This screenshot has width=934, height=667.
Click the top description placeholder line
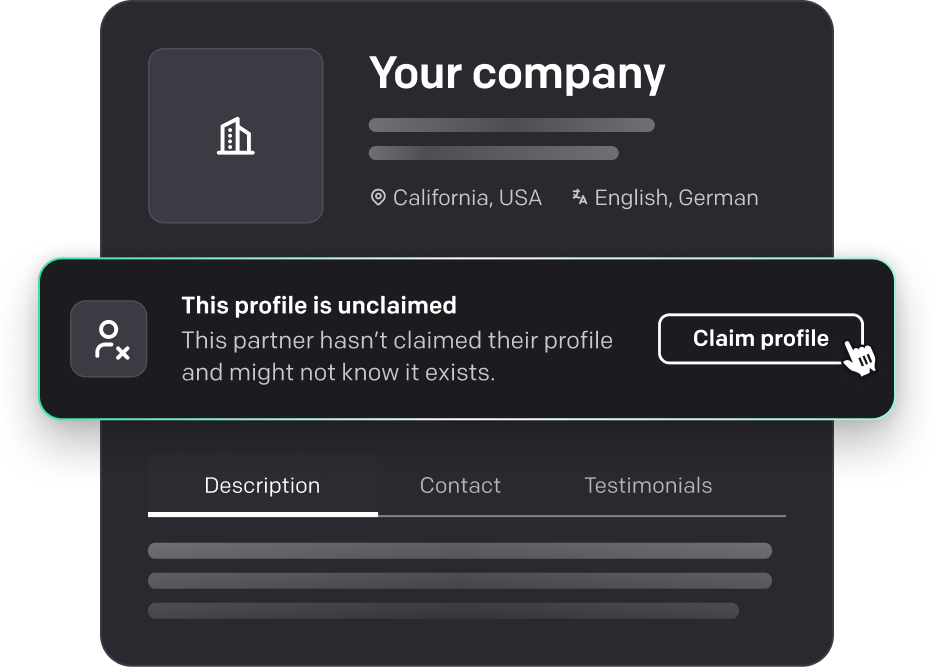[460, 551]
